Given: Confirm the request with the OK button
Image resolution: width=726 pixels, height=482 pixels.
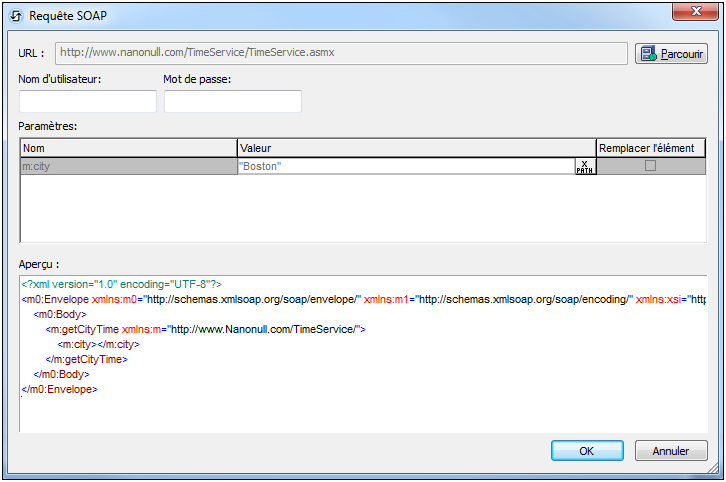Looking at the screenshot, I should tap(587, 451).
